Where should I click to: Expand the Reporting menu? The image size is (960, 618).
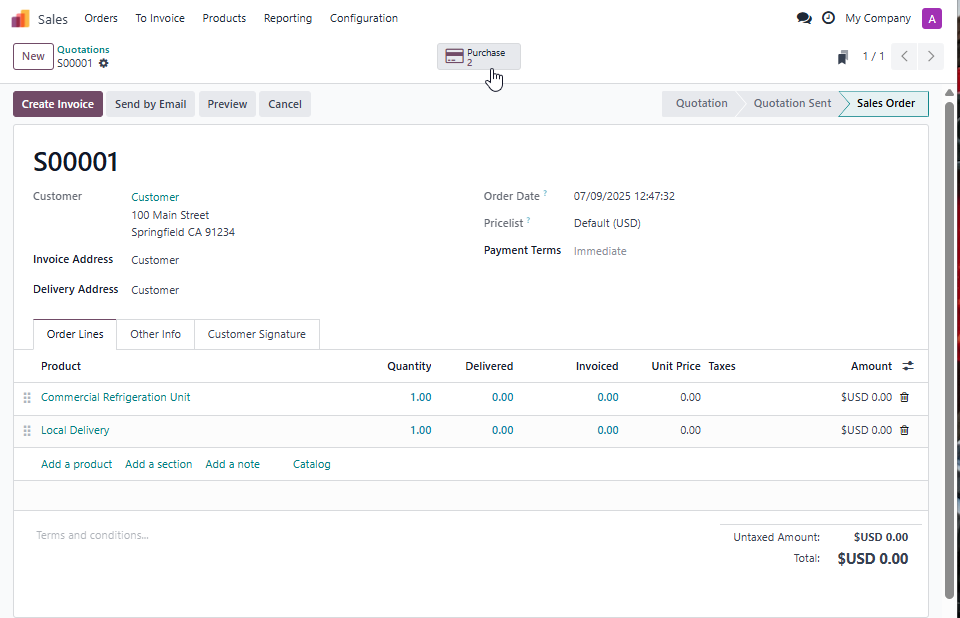[x=287, y=18]
